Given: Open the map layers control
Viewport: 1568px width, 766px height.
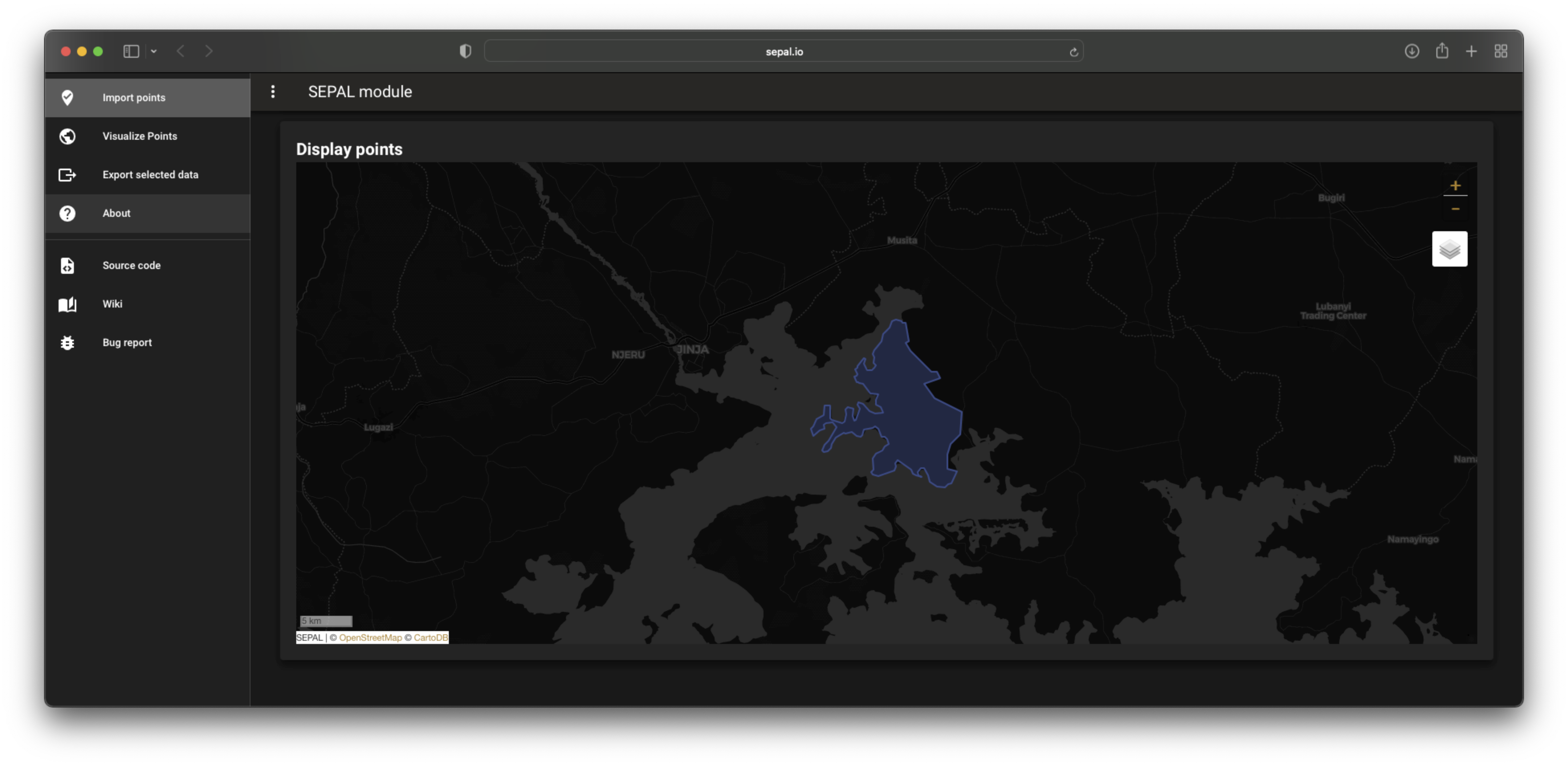Looking at the screenshot, I should 1449,249.
